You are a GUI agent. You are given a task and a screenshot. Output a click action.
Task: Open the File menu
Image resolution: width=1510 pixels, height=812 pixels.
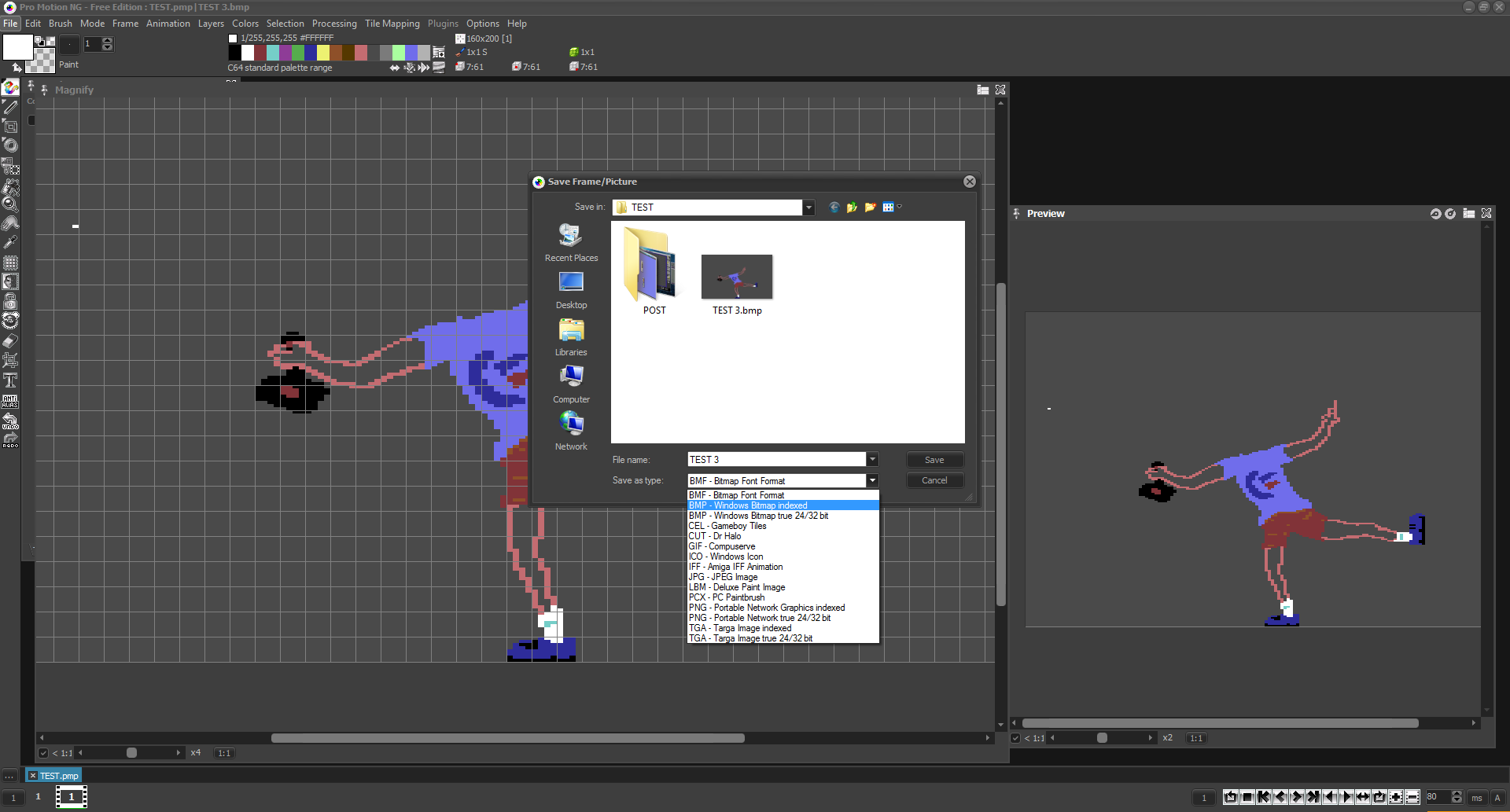coord(10,24)
